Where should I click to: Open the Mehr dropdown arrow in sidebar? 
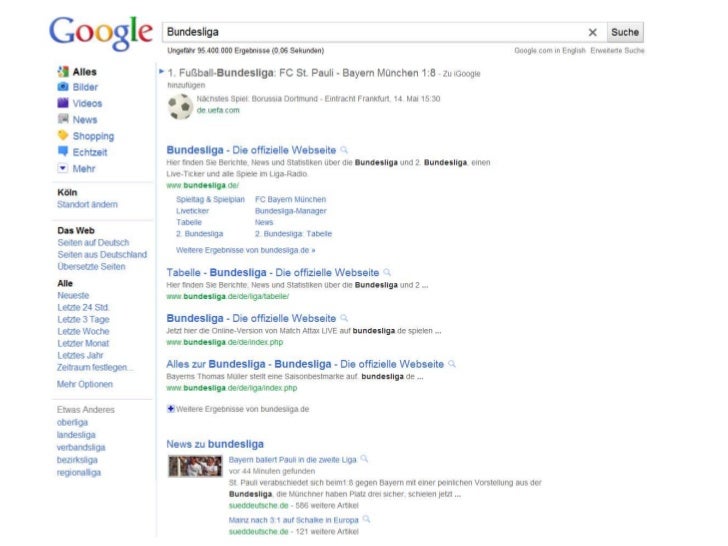pos(63,168)
